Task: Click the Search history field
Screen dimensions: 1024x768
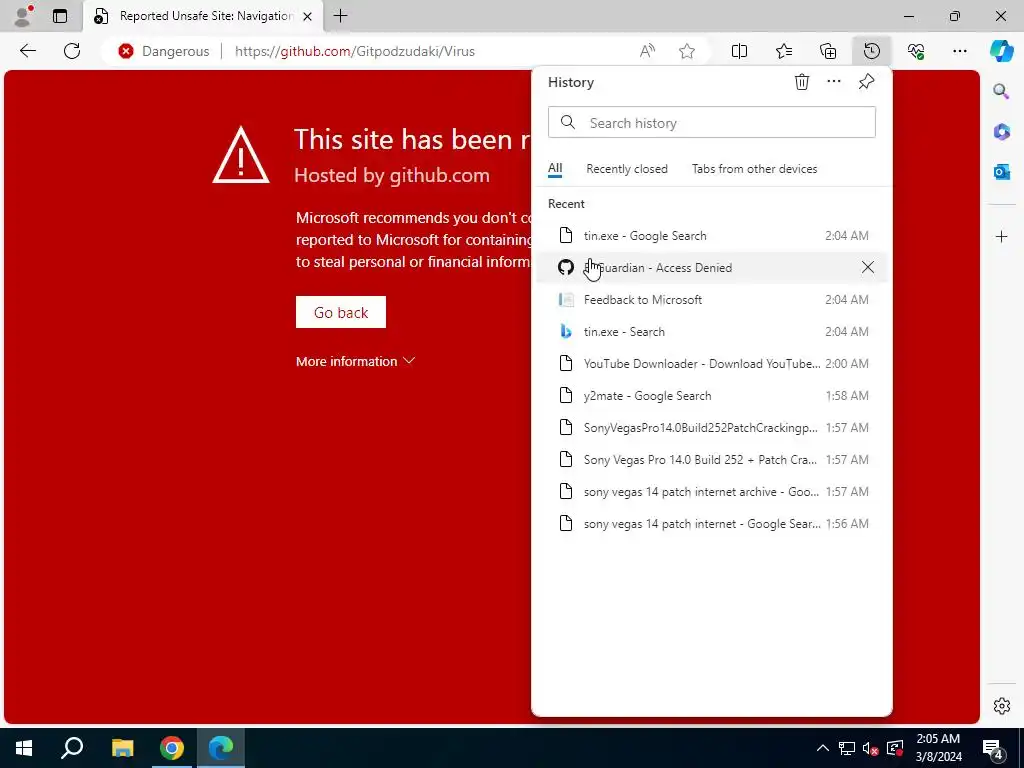Action: [x=711, y=123]
